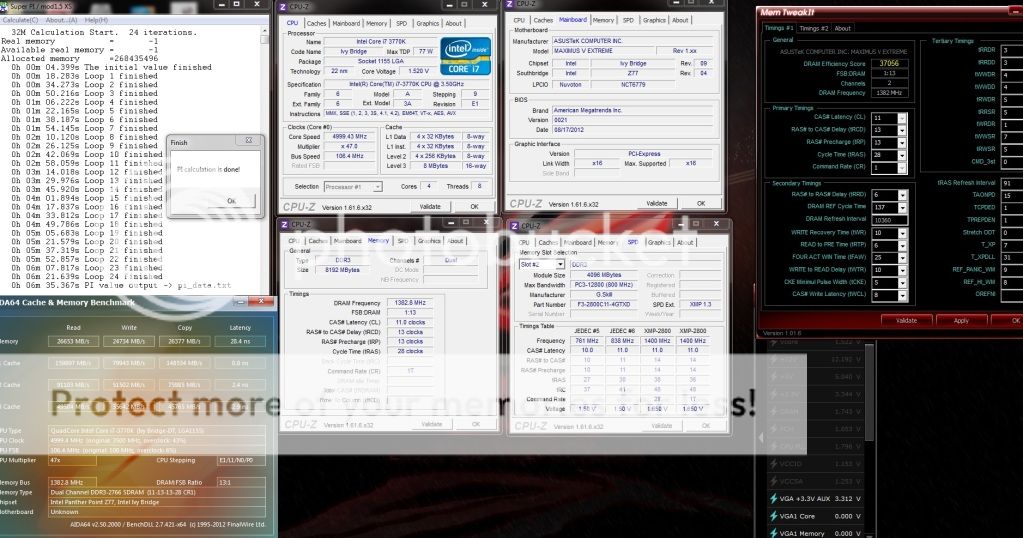
Task: Expand the Cycle Time (tRAS) dropdown
Action: pyautogui.click(x=903, y=155)
